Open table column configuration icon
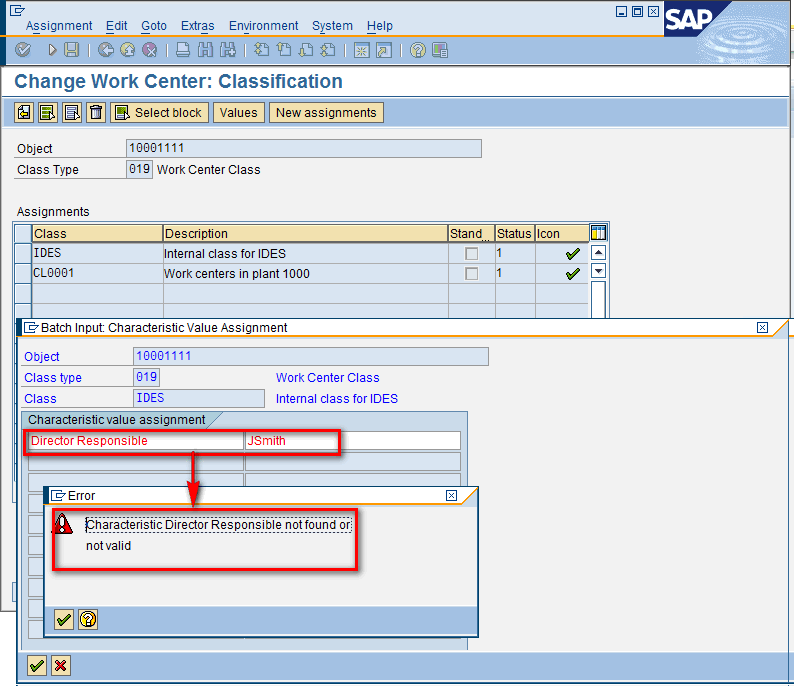 (598, 233)
